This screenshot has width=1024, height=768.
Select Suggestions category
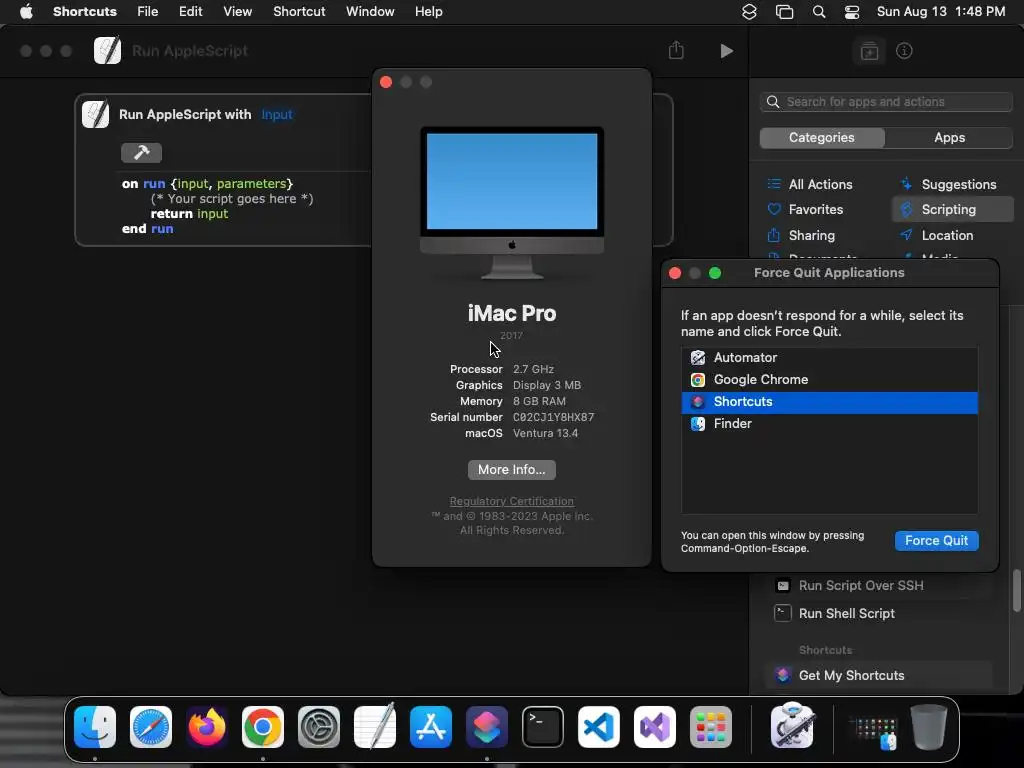(948, 184)
